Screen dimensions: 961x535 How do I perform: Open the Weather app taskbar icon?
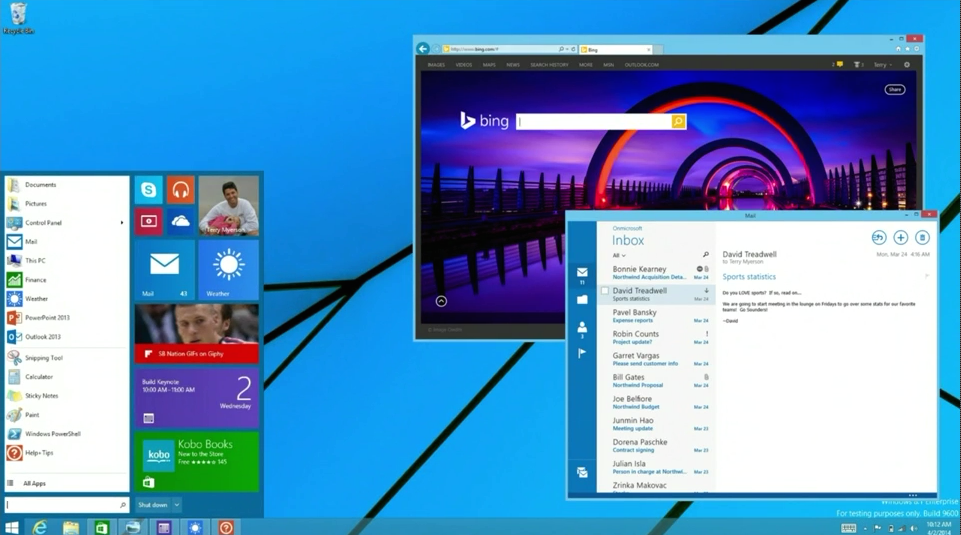coord(195,527)
